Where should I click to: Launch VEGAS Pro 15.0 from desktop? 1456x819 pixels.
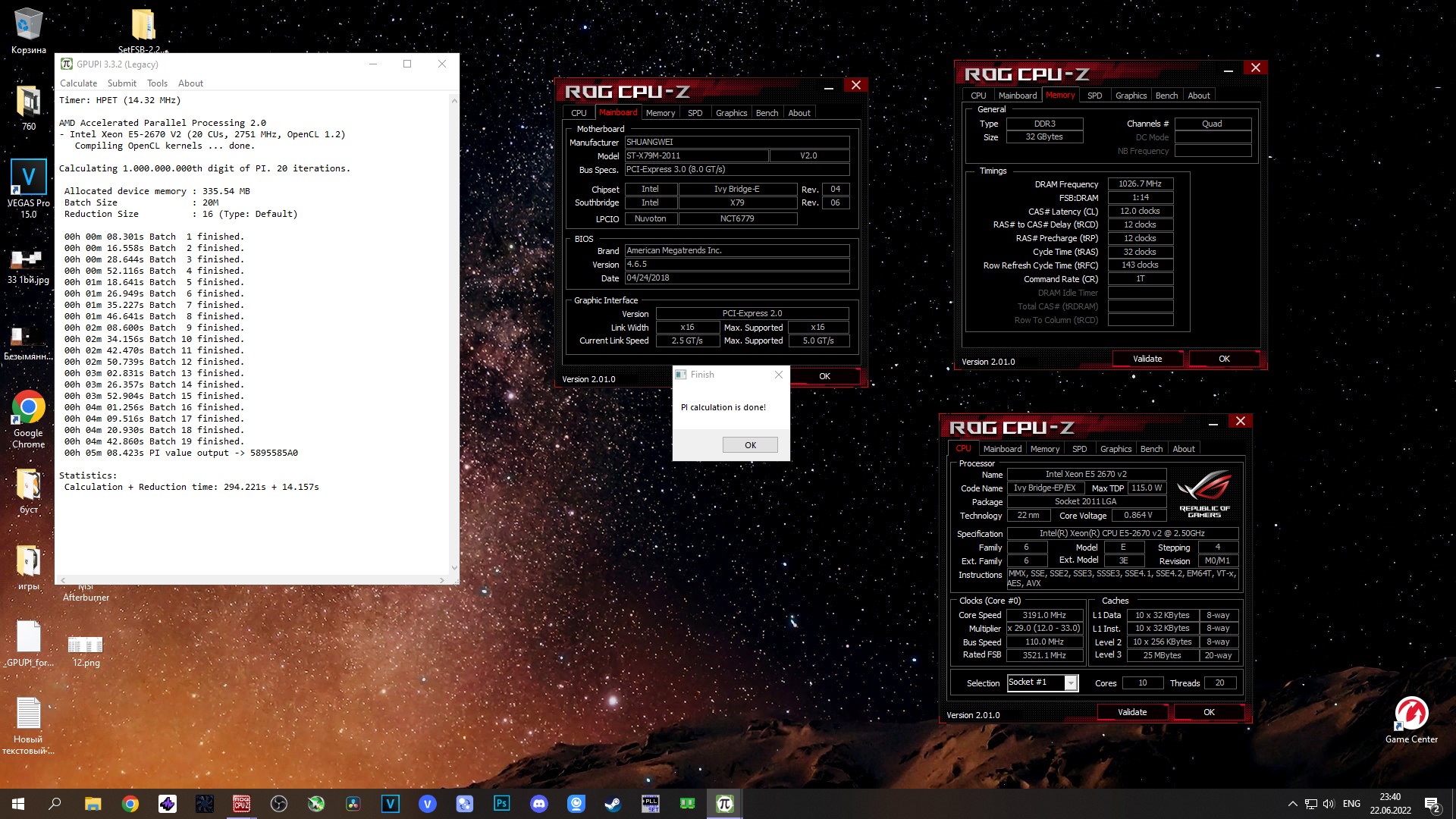coord(28,189)
